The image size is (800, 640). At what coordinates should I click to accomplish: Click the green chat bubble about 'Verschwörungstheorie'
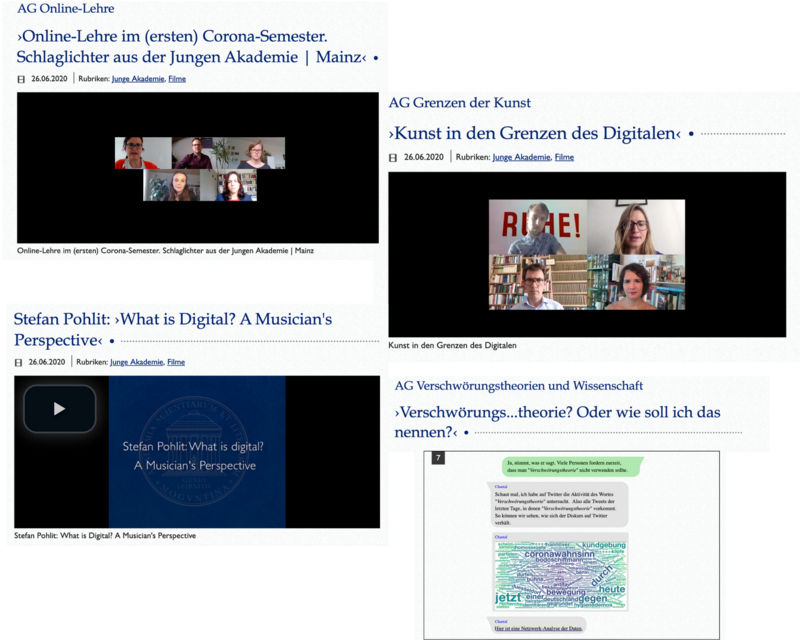click(x=572, y=466)
